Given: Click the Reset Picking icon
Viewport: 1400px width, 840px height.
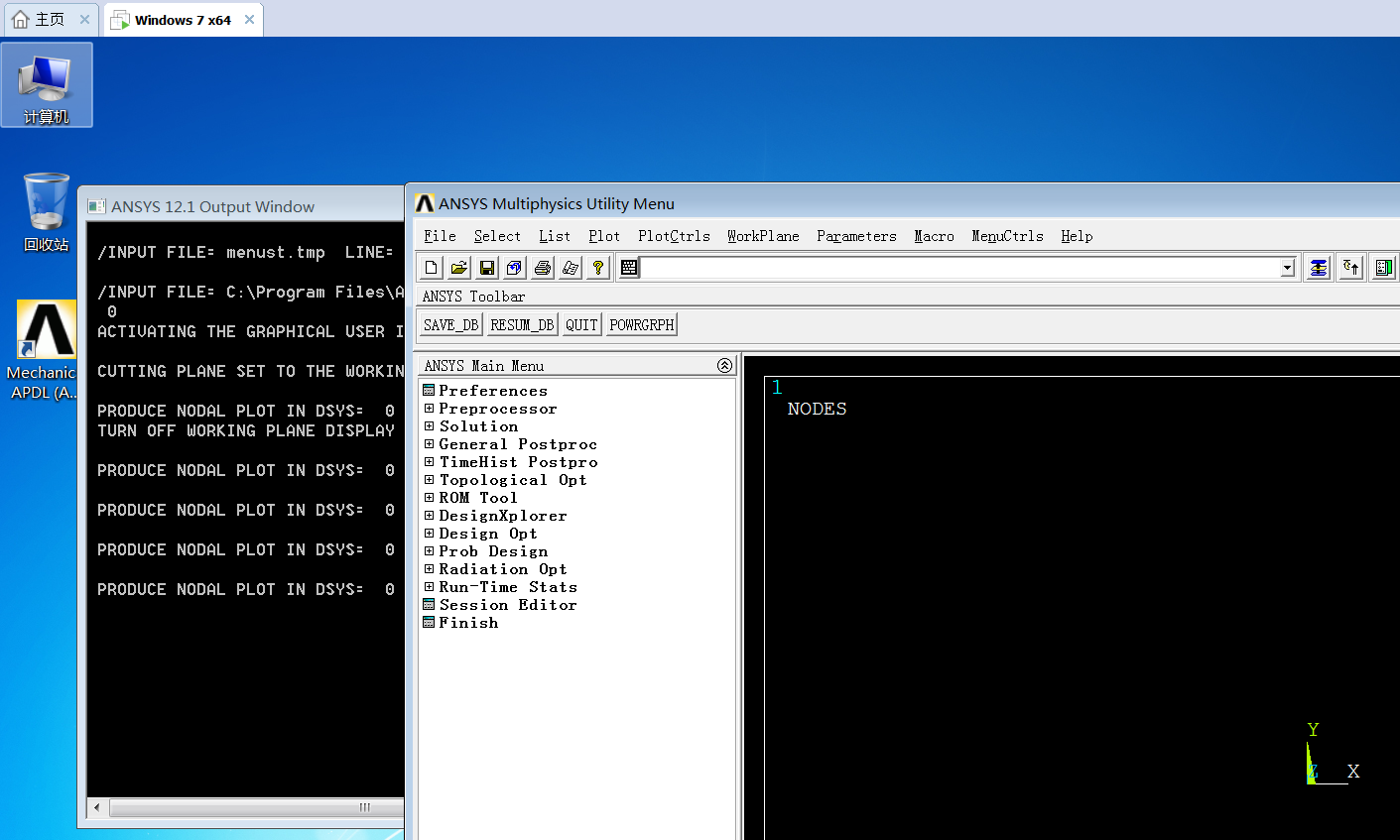Looking at the screenshot, I should point(1351,267).
